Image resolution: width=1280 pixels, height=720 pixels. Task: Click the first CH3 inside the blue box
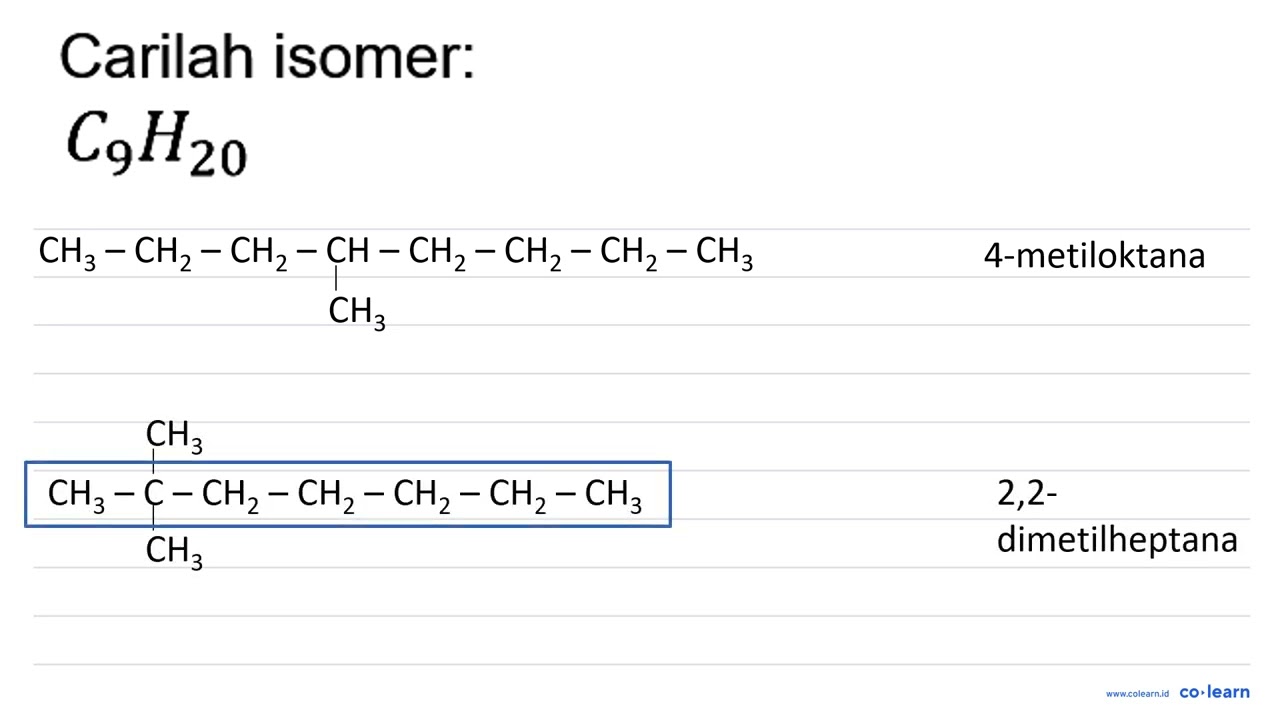click(76, 494)
